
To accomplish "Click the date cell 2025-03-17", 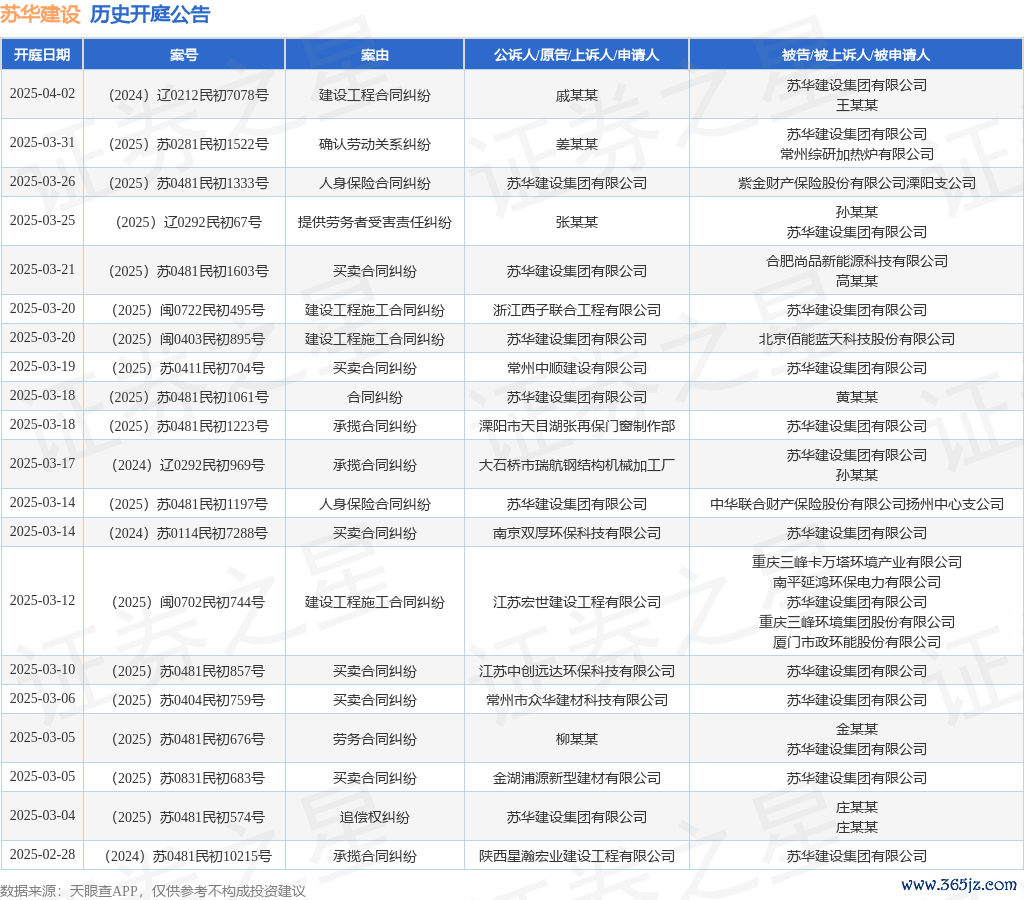I will (x=42, y=464).
